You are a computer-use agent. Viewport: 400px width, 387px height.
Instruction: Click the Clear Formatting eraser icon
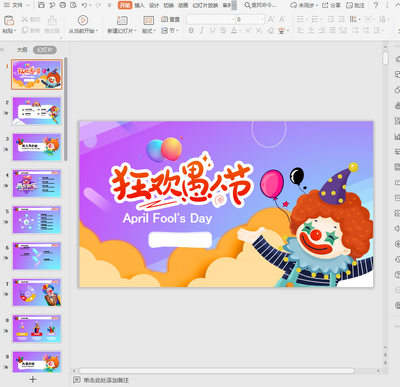(x=271, y=31)
